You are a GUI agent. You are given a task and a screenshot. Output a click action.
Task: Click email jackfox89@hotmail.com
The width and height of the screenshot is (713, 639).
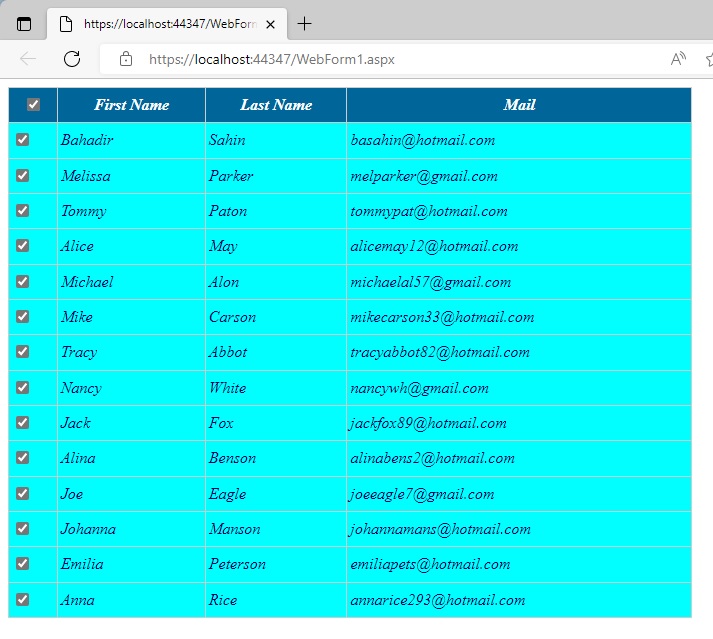coord(428,424)
